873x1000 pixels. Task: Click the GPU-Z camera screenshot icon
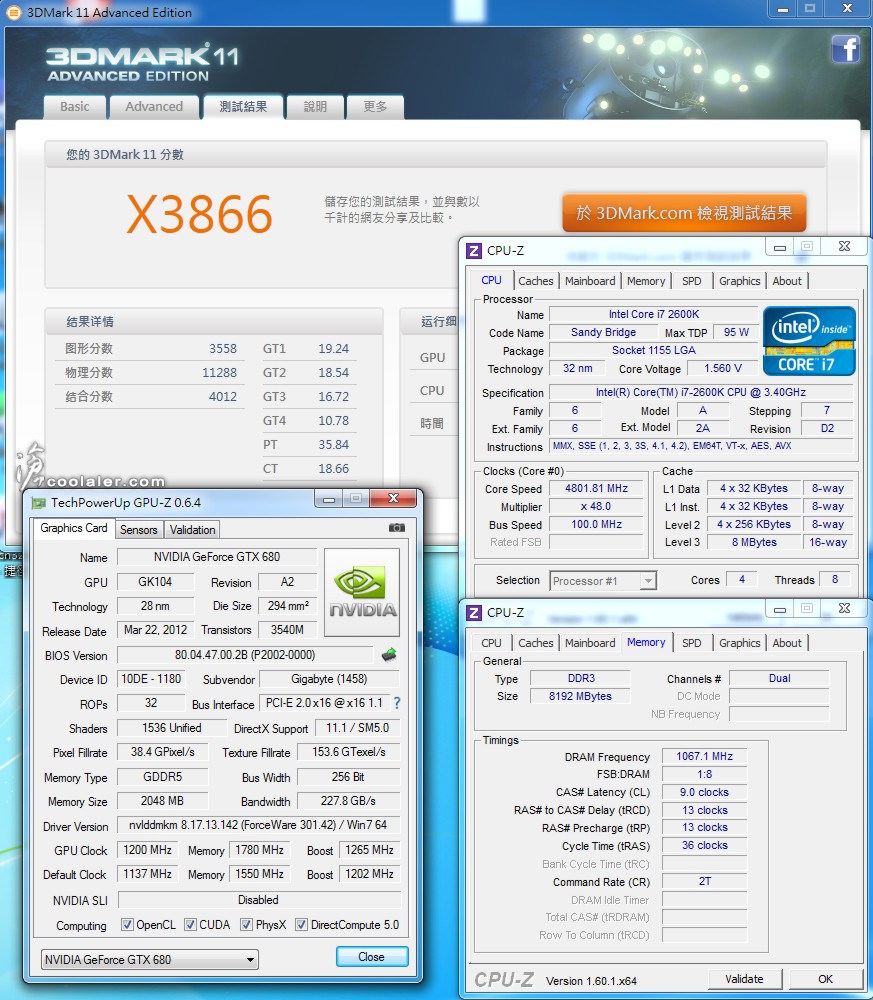pyautogui.click(x=397, y=528)
